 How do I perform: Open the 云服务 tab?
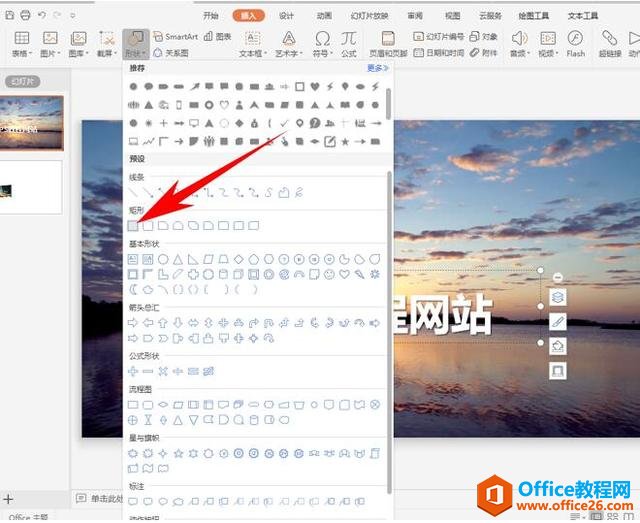[490, 16]
